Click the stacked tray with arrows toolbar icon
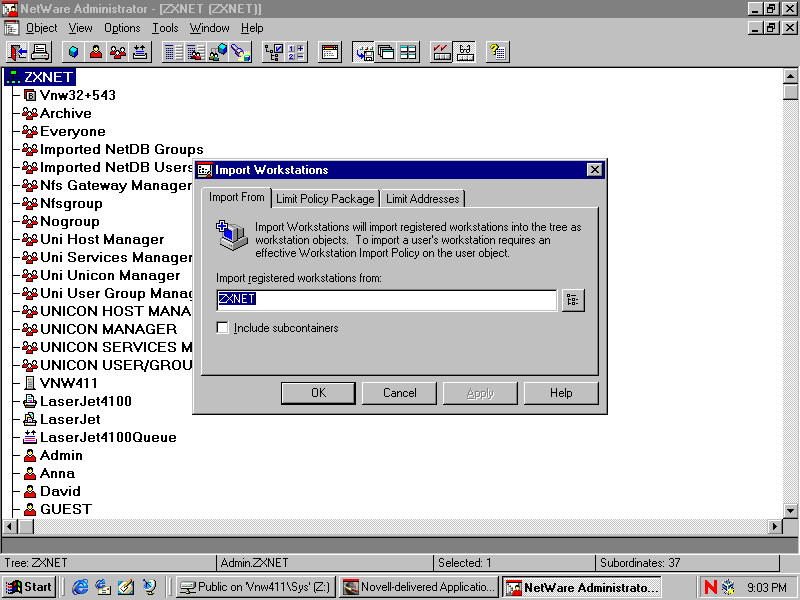Viewport: 800px width, 600px height. pyautogui.click(x=140, y=52)
